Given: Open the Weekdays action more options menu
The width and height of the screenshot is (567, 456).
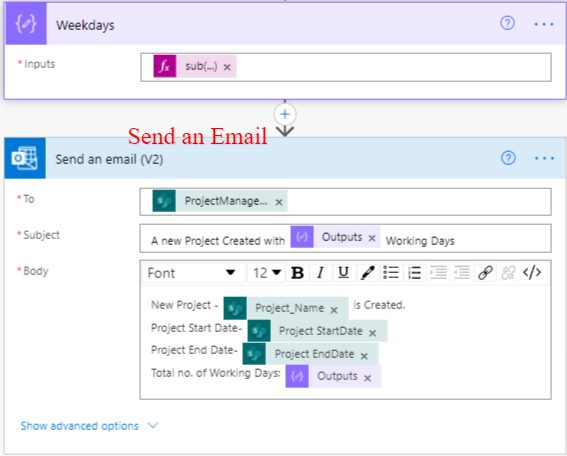Looking at the screenshot, I should tap(544, 24).
